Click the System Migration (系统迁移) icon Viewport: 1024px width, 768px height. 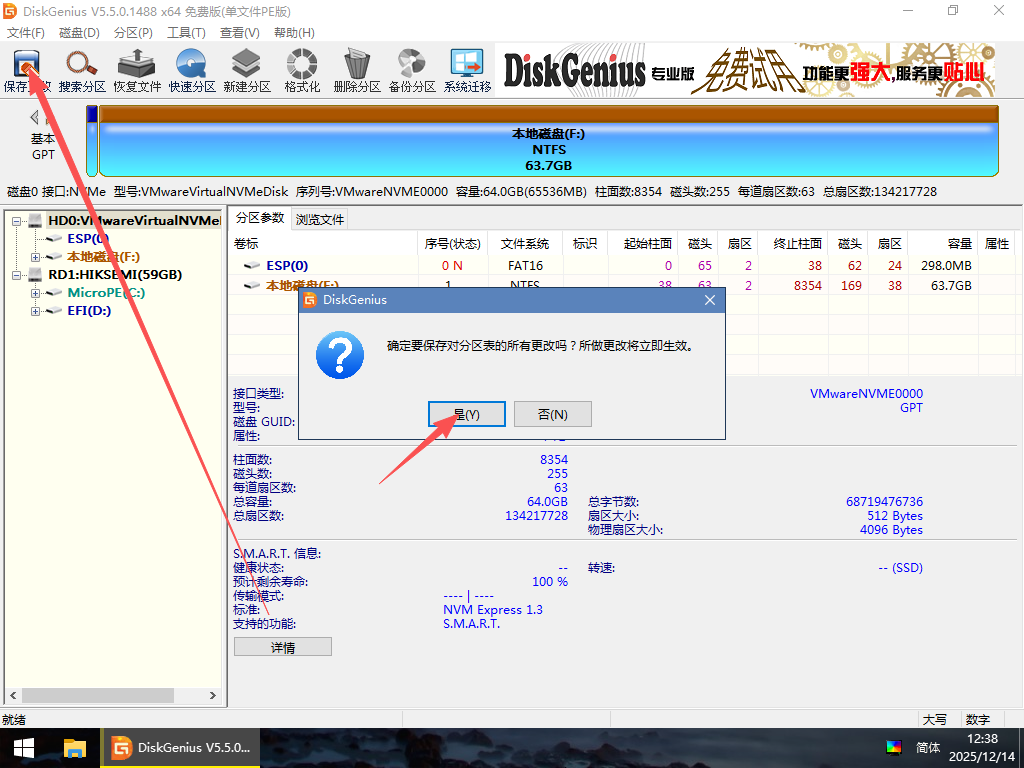coord(467,70)
